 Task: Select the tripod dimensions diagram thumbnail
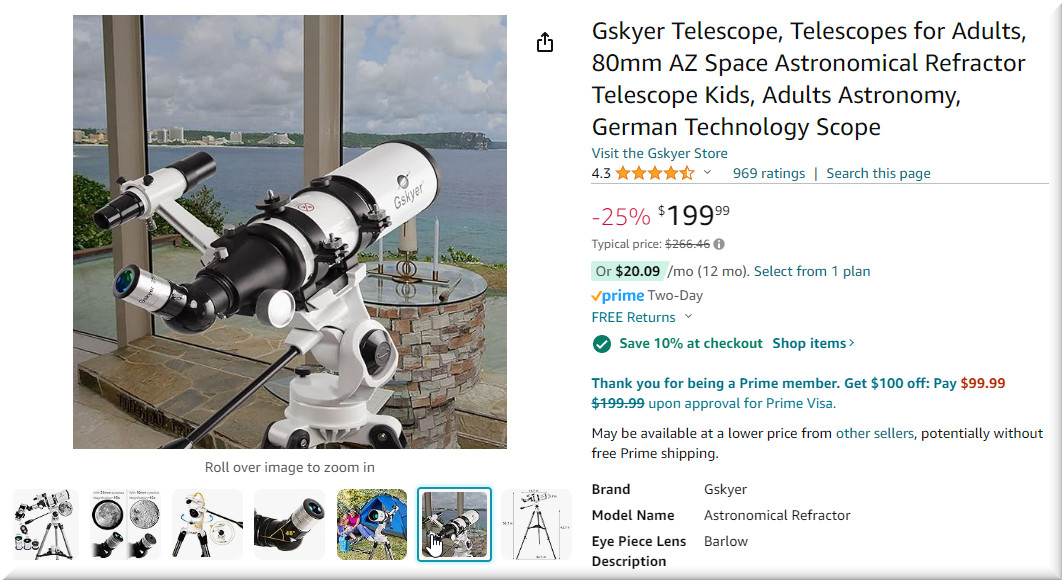point(535,524)
